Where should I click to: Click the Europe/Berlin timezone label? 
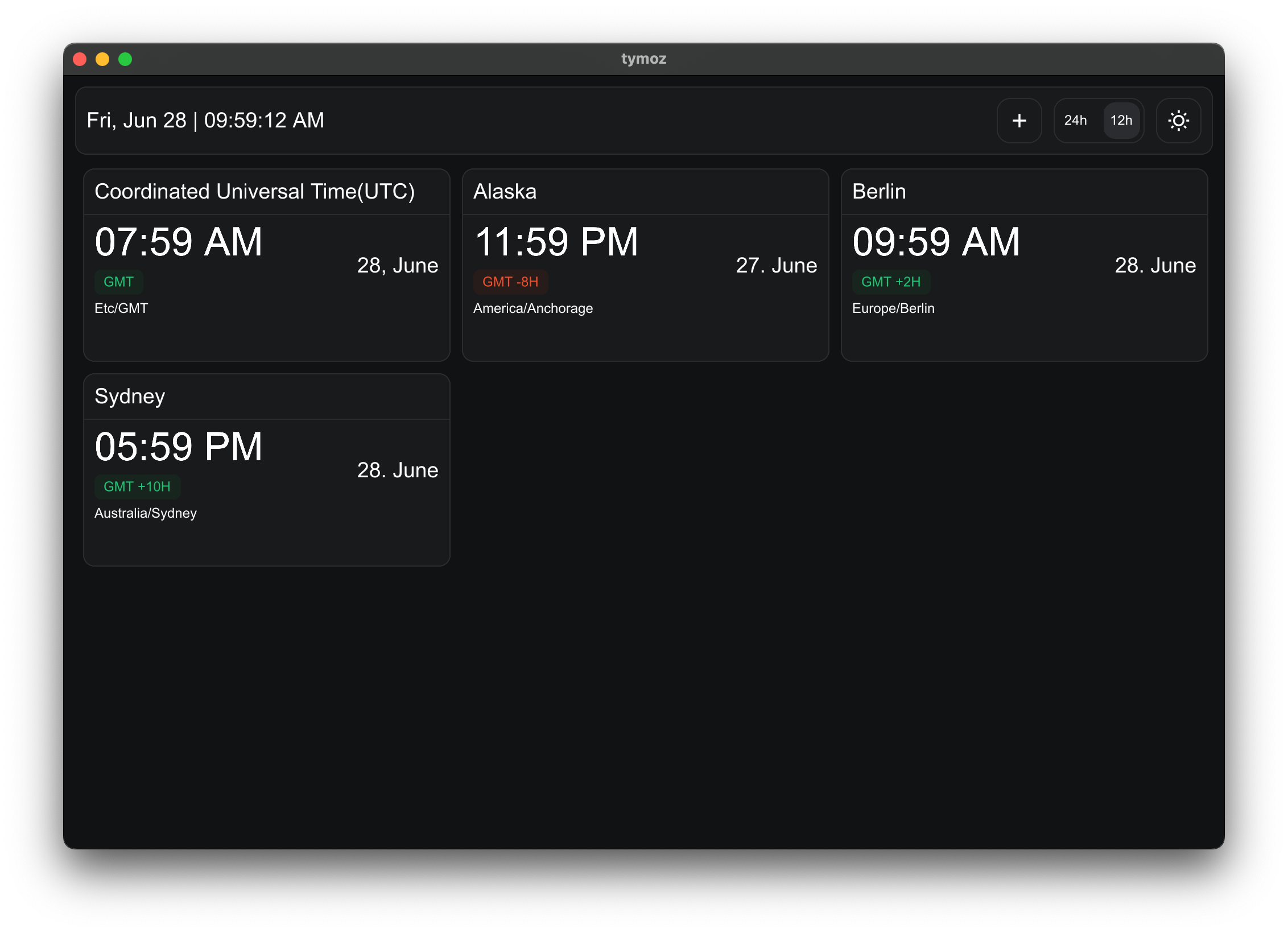coord(893,308)
